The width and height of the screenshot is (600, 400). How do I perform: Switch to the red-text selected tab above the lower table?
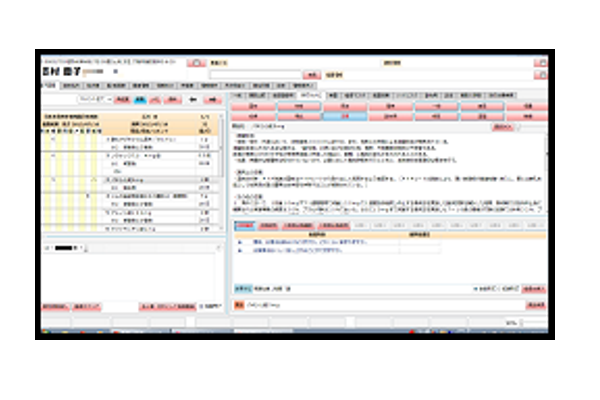[245, 225]
